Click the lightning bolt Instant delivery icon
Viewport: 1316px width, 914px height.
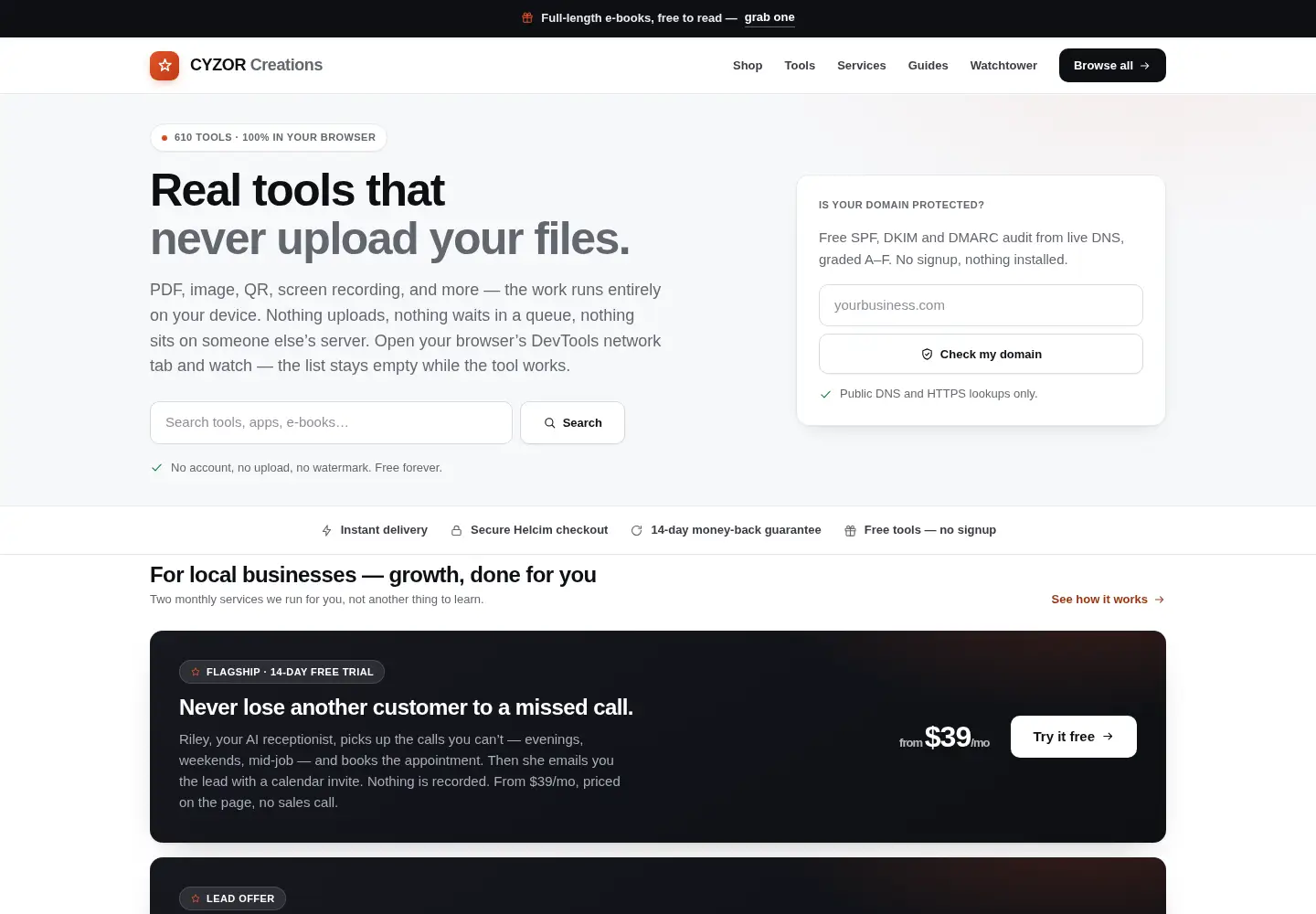[x=326, y=531]
